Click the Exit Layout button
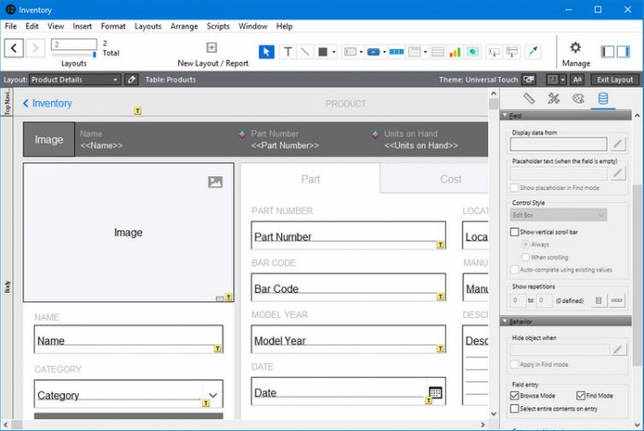This screenshot has height=431, width=644. (614, 79)
